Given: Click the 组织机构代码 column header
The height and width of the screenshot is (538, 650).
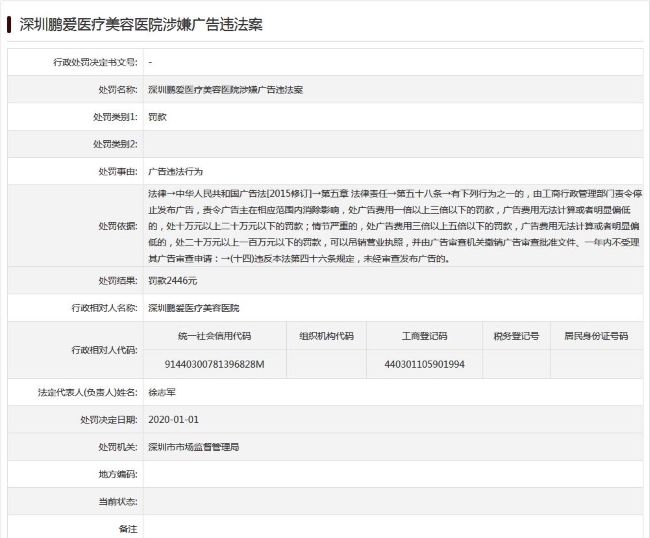Looking at the screenshot, I should (326, 336).
